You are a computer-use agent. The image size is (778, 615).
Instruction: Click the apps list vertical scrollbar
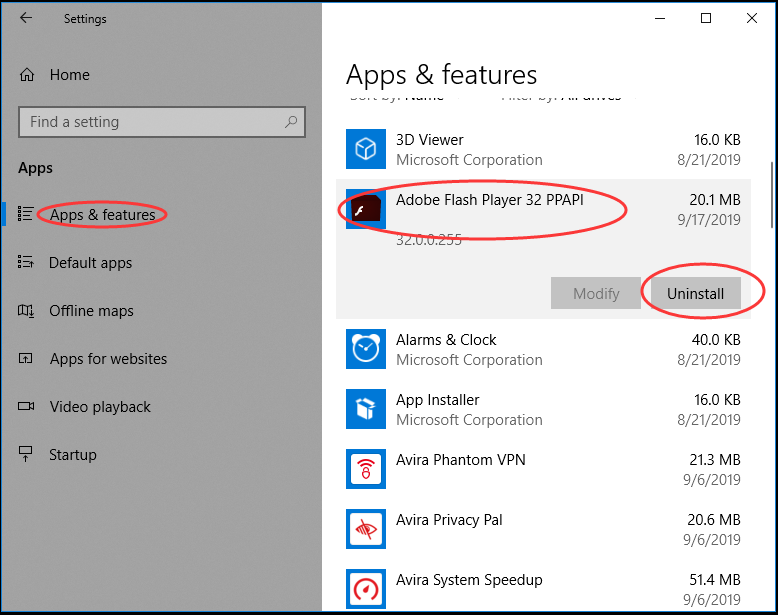772,195
